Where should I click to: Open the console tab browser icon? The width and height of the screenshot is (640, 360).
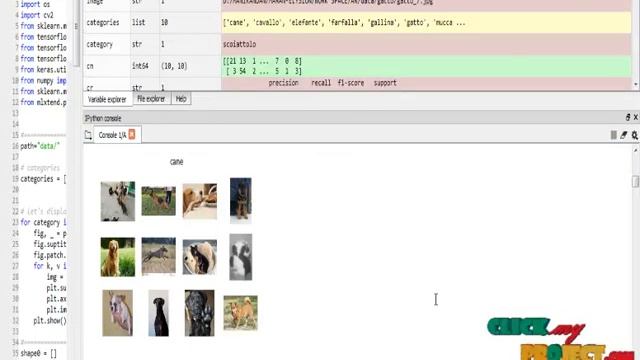pos(88,135)
